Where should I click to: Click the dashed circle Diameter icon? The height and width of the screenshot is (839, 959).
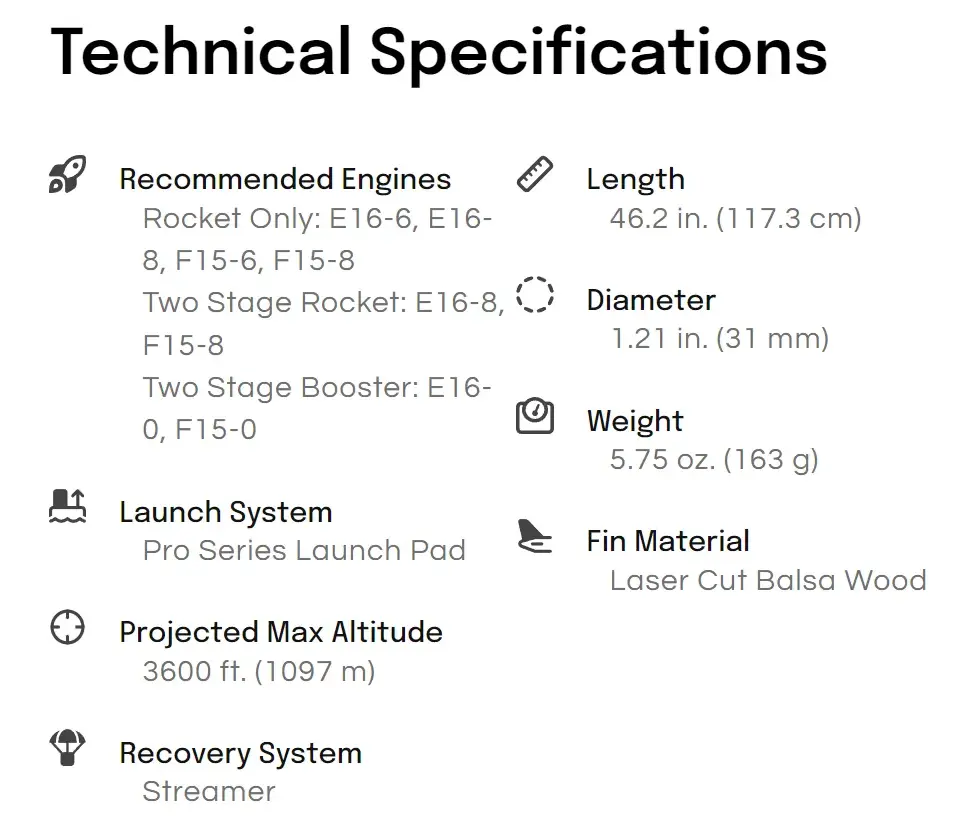(x=535, y=295)
